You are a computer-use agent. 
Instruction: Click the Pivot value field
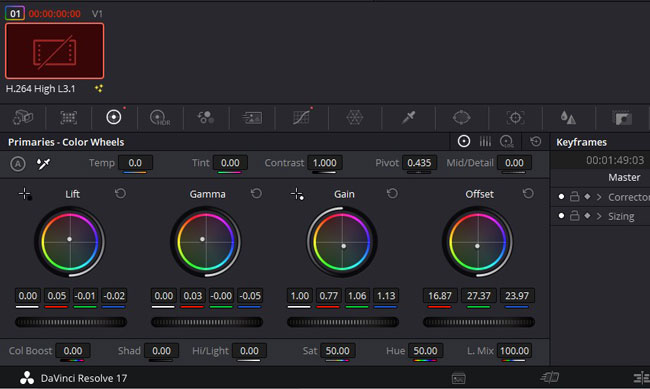[419, 163]
